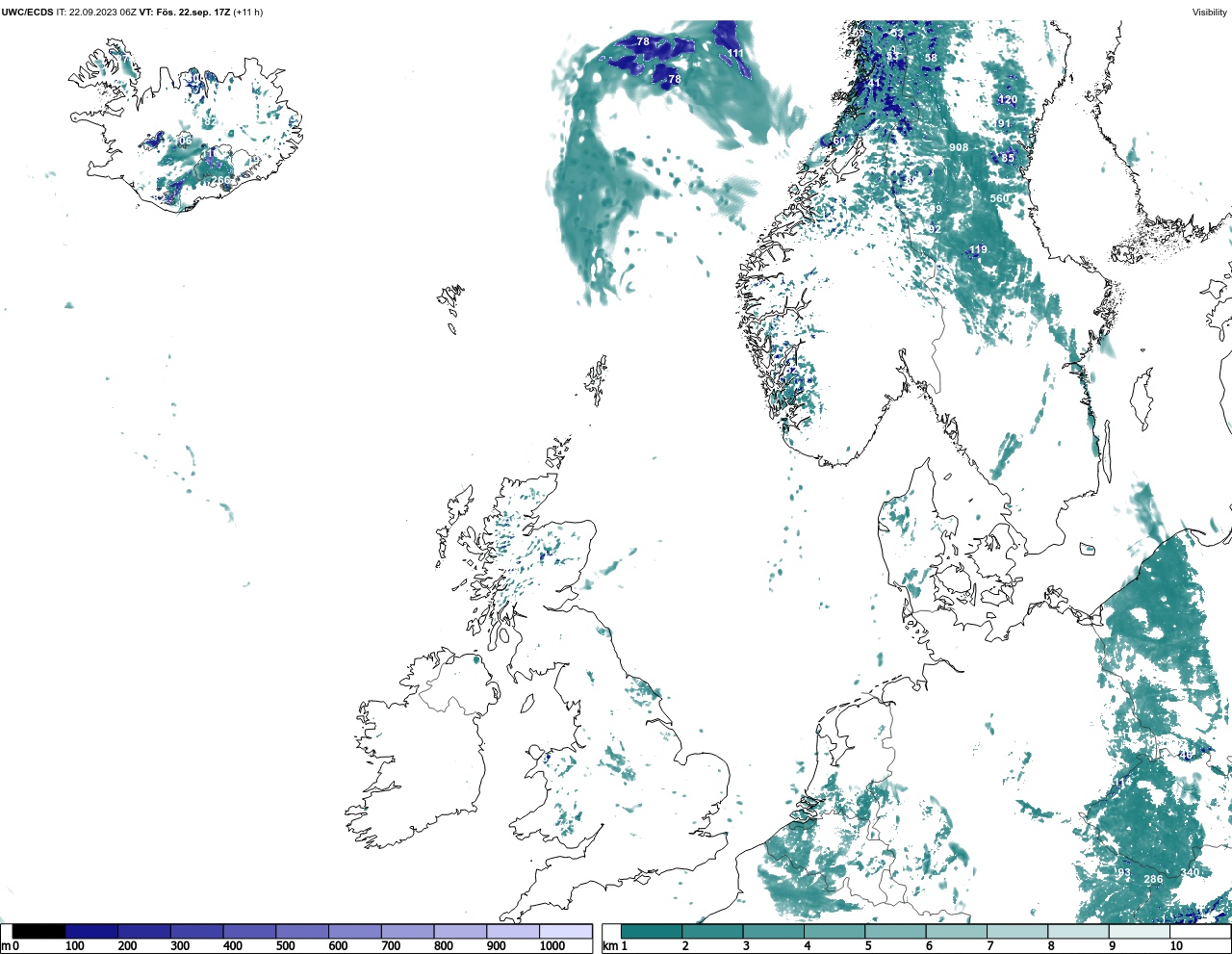Click the 700–800 m legend swatch

(407, 931)
